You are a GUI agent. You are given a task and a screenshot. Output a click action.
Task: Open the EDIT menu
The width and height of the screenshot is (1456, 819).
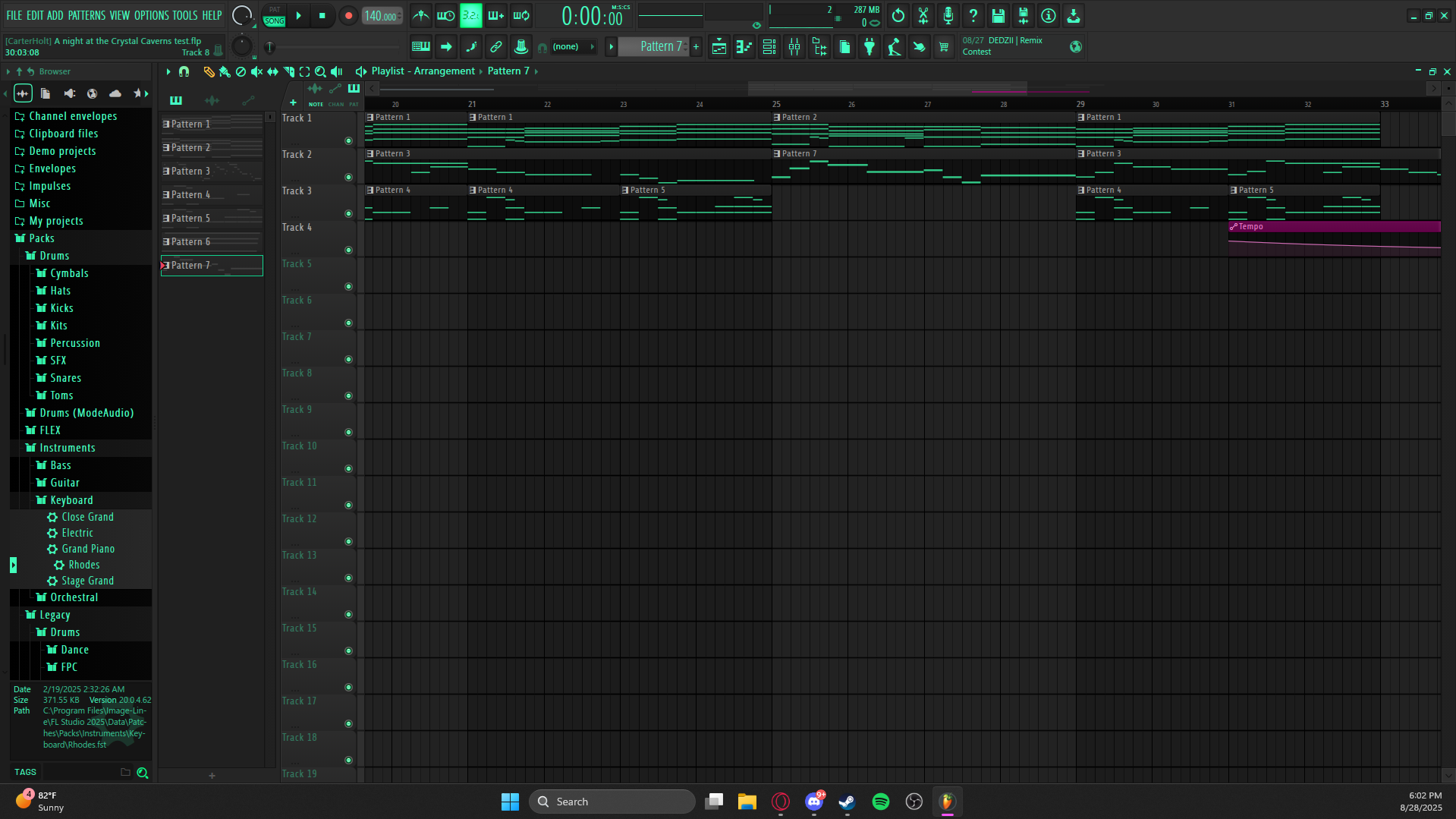[x=35, y=15]
